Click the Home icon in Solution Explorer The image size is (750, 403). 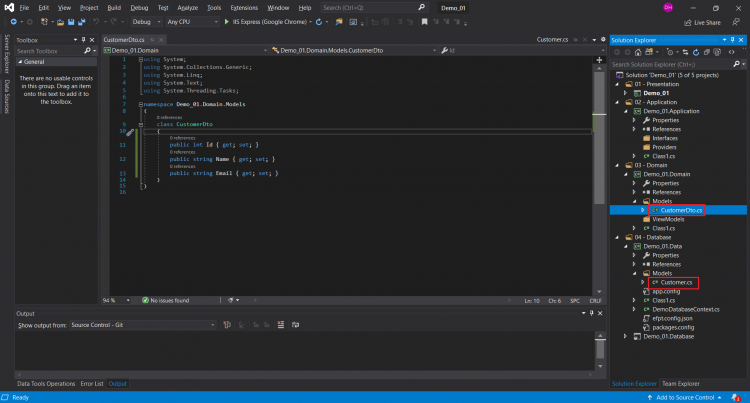(x=640, y=52)
